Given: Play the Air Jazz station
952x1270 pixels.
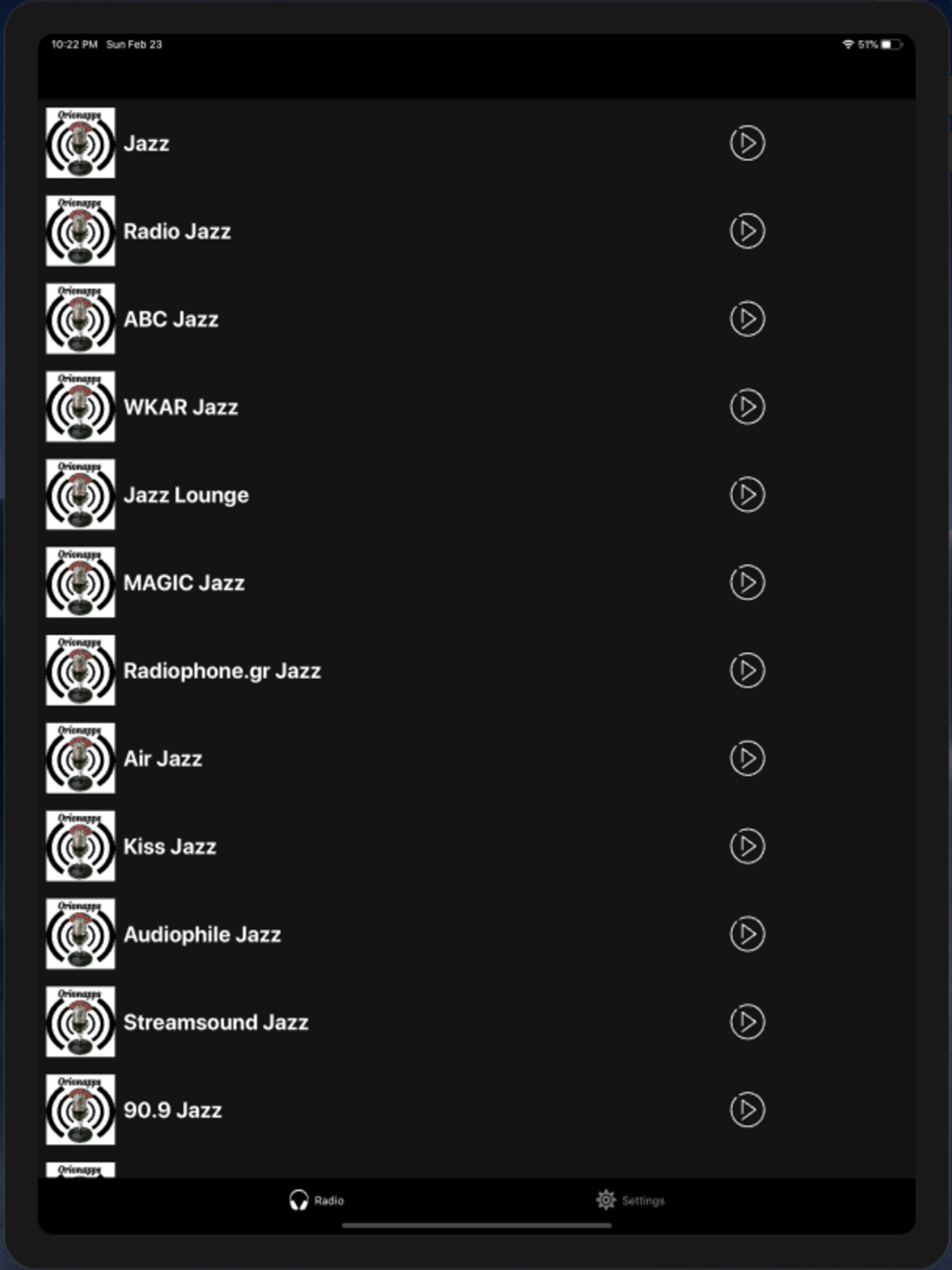Looking at the screenshot, I should [747, 759].
